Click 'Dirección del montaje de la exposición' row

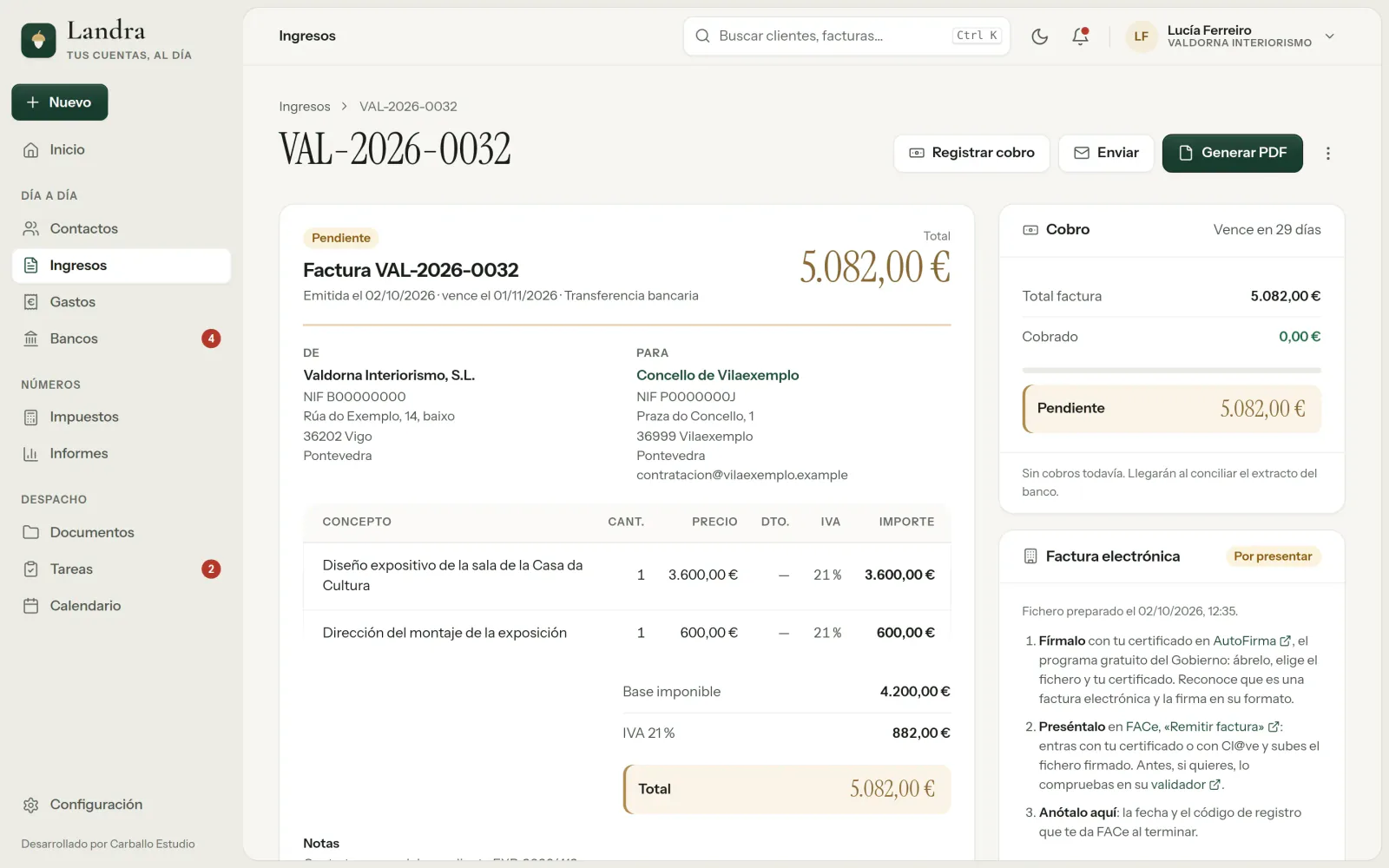[x=627, y=633]
